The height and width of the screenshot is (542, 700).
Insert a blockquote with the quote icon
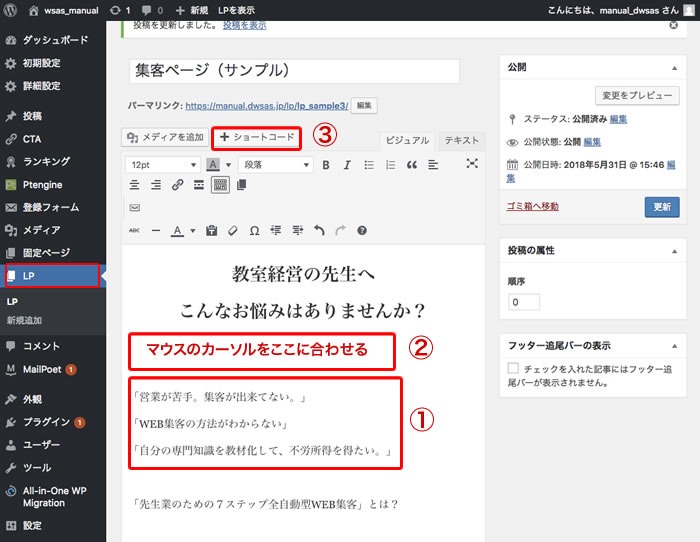(x=412, y=164)
